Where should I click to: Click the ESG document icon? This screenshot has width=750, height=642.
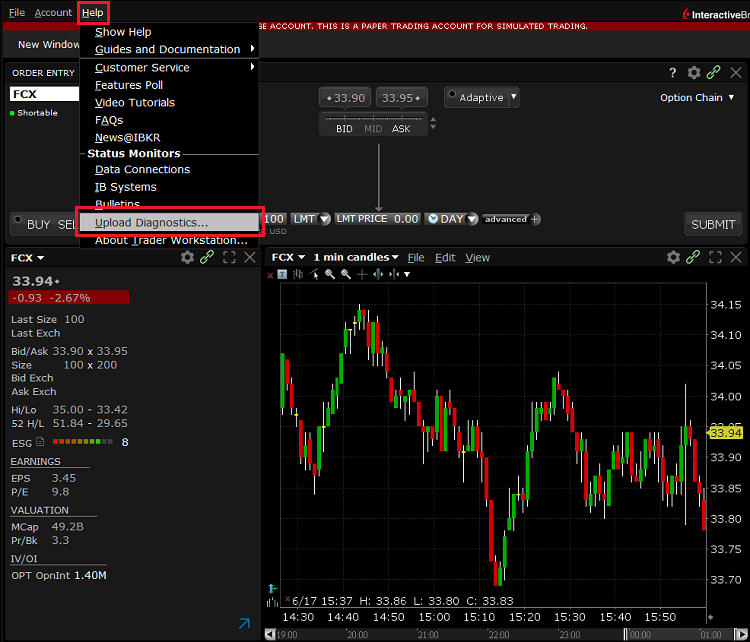[x=40, y=442]
